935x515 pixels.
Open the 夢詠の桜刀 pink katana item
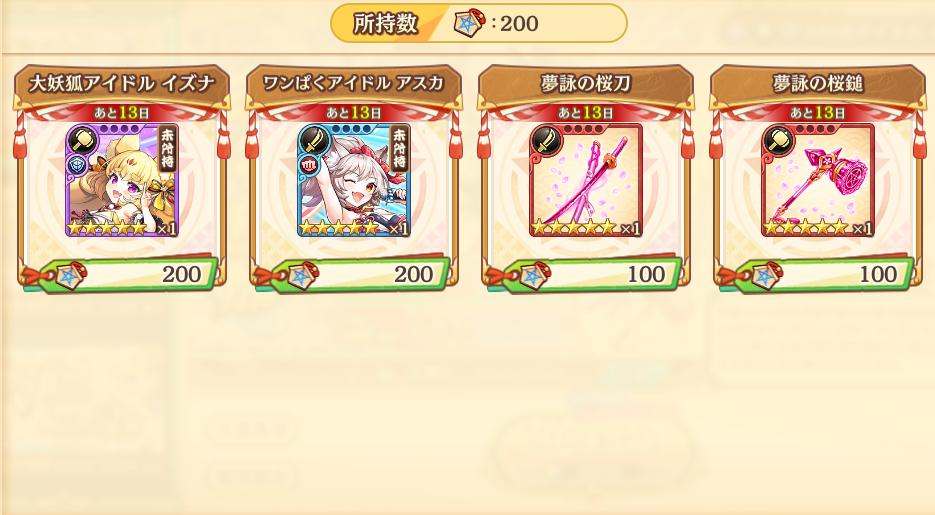(x=586, y=181)
